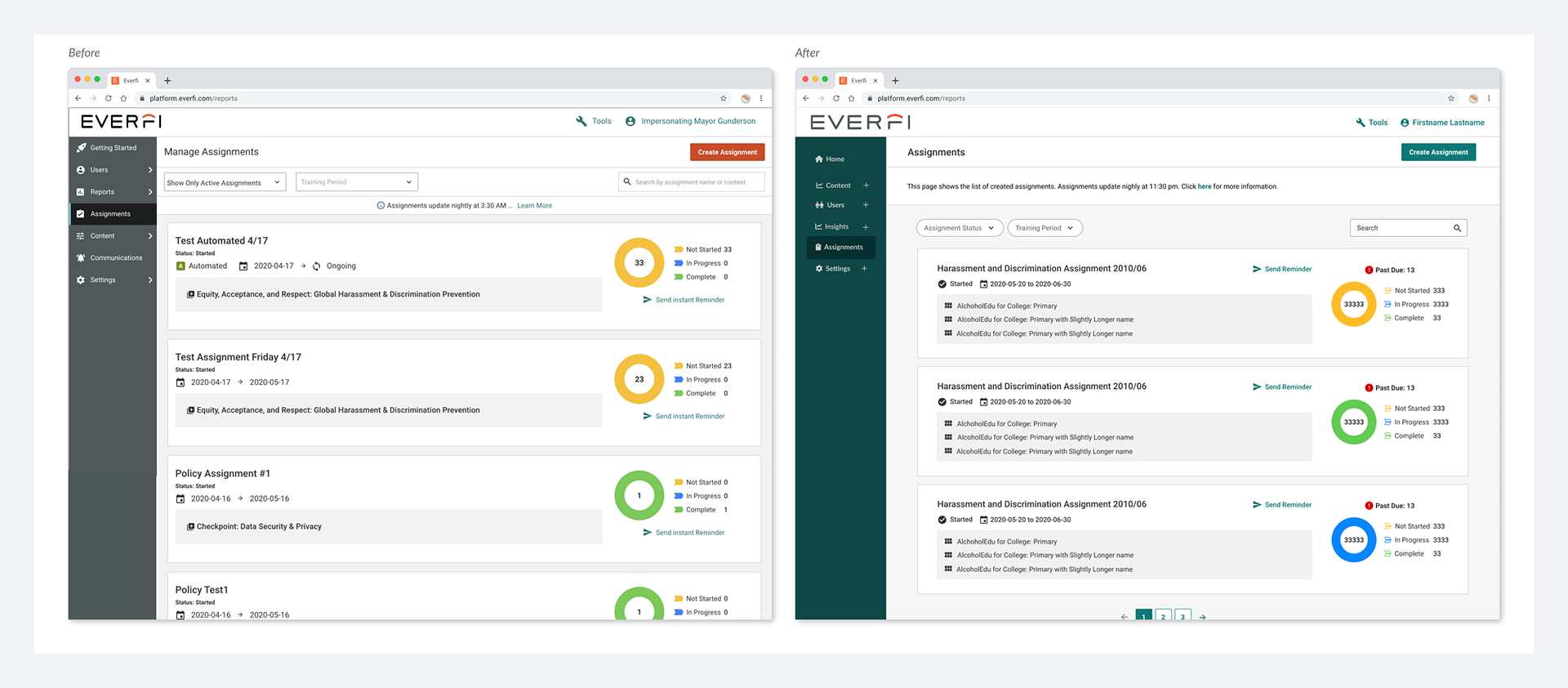Viewport: 1568px width, 688px height.
Task: Expand Settings plus icon in After sidebar
Action: point(864,269)
